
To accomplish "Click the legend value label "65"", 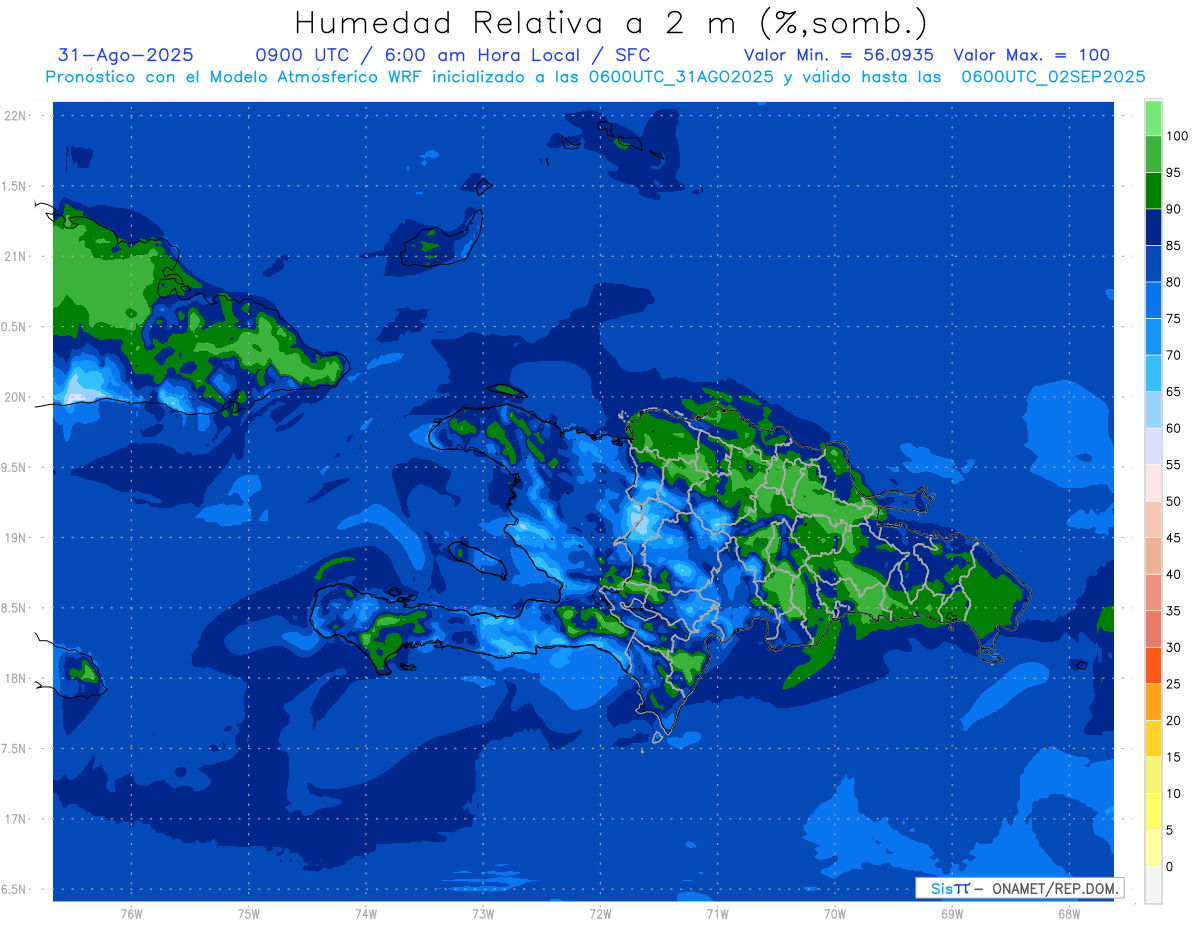I will pyautogui.click(x=1173, y=392).
